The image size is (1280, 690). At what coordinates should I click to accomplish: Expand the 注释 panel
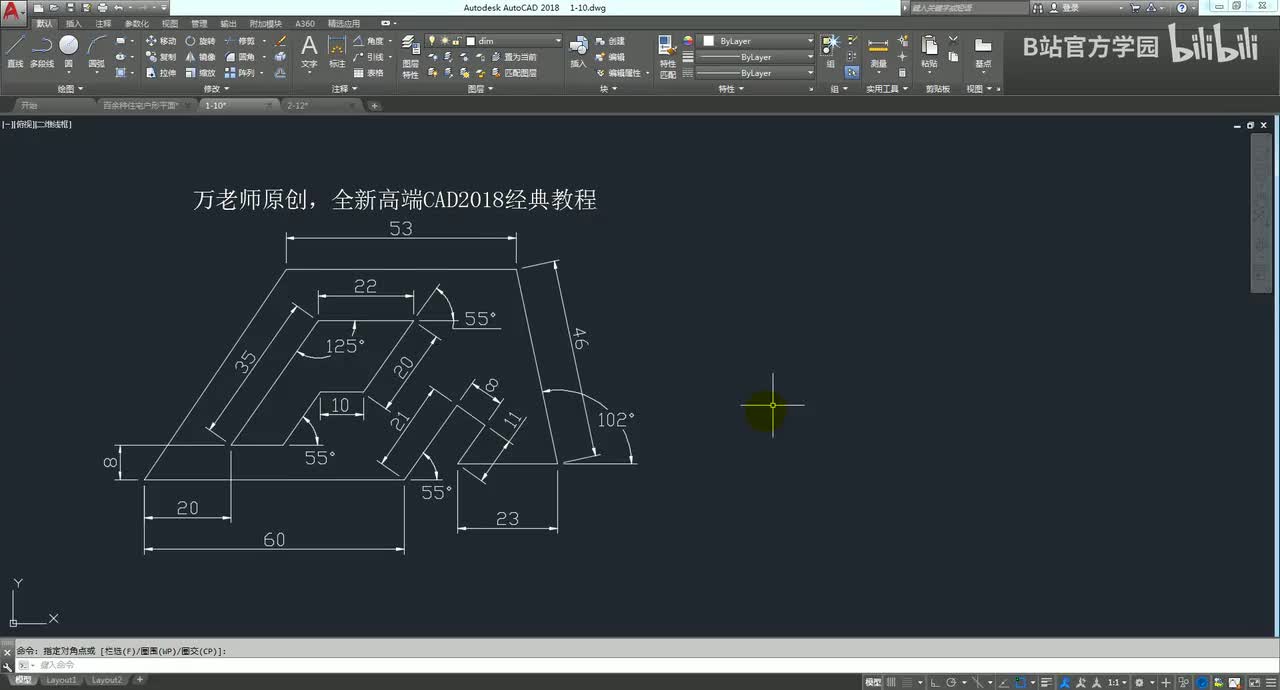coord(345,89)
